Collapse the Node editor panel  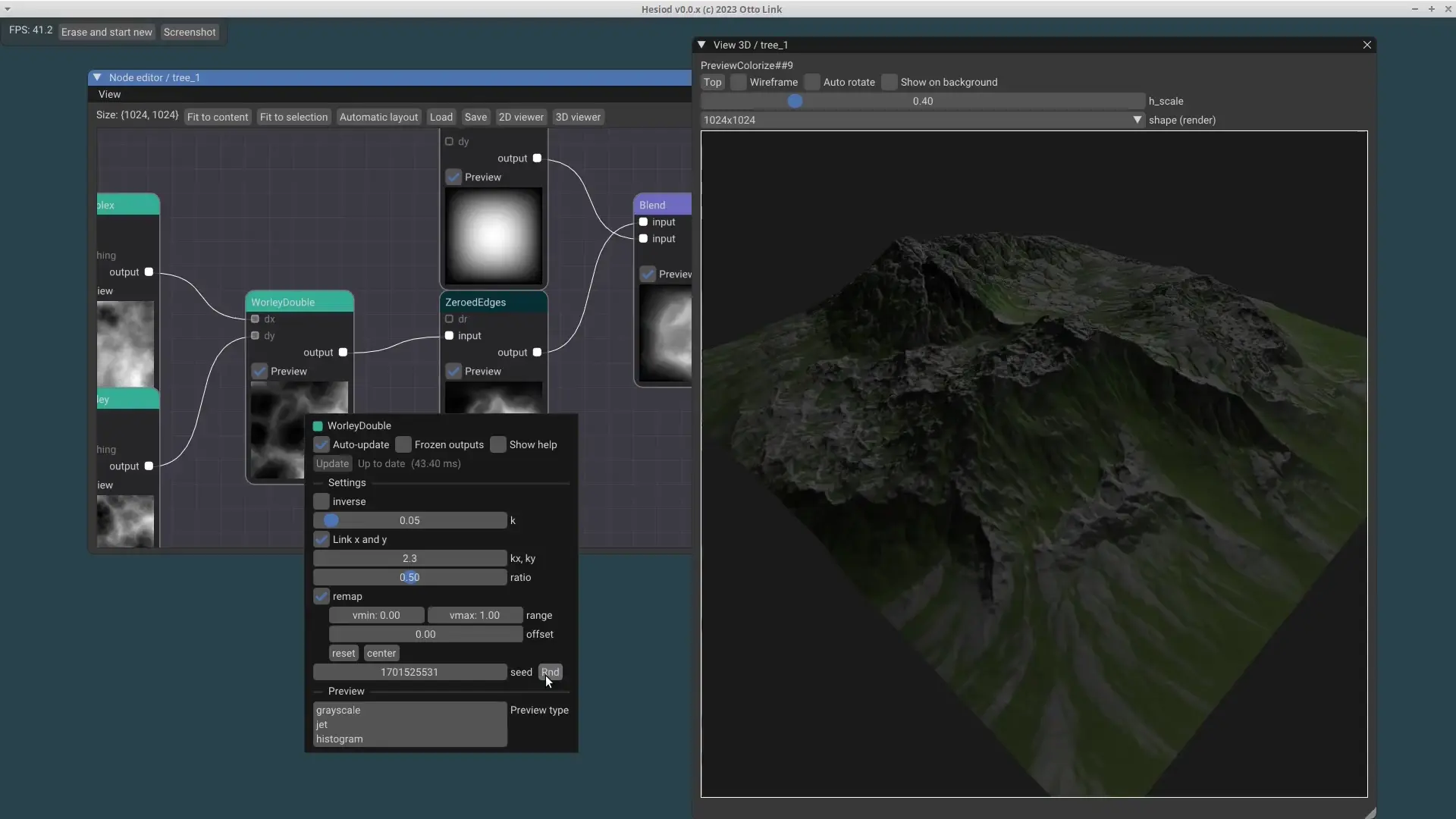pos(97,77)
